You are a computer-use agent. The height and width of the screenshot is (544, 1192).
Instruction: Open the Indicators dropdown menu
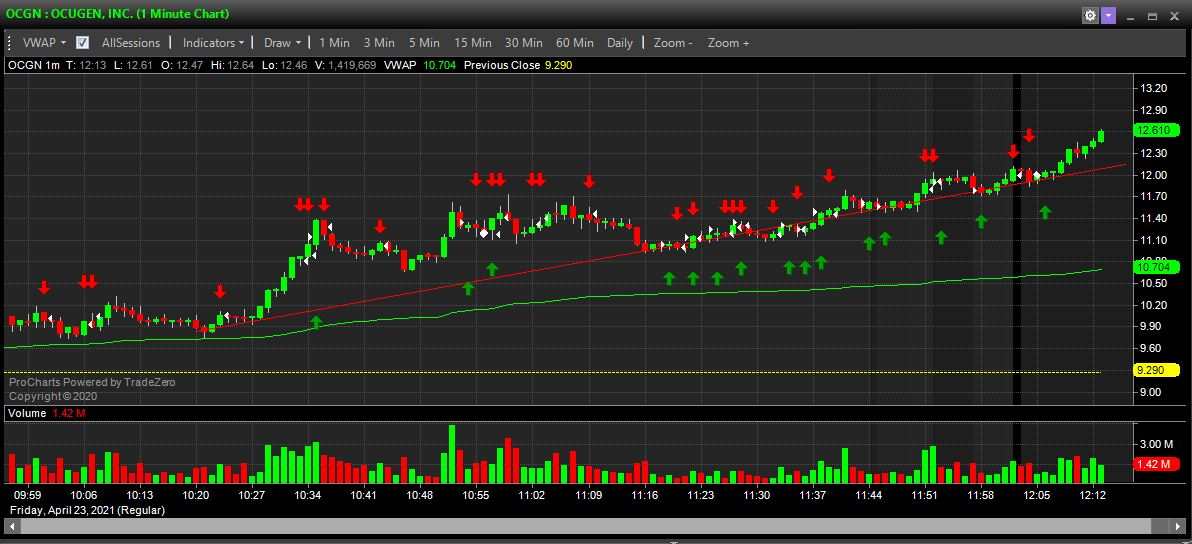pos(213,43)
